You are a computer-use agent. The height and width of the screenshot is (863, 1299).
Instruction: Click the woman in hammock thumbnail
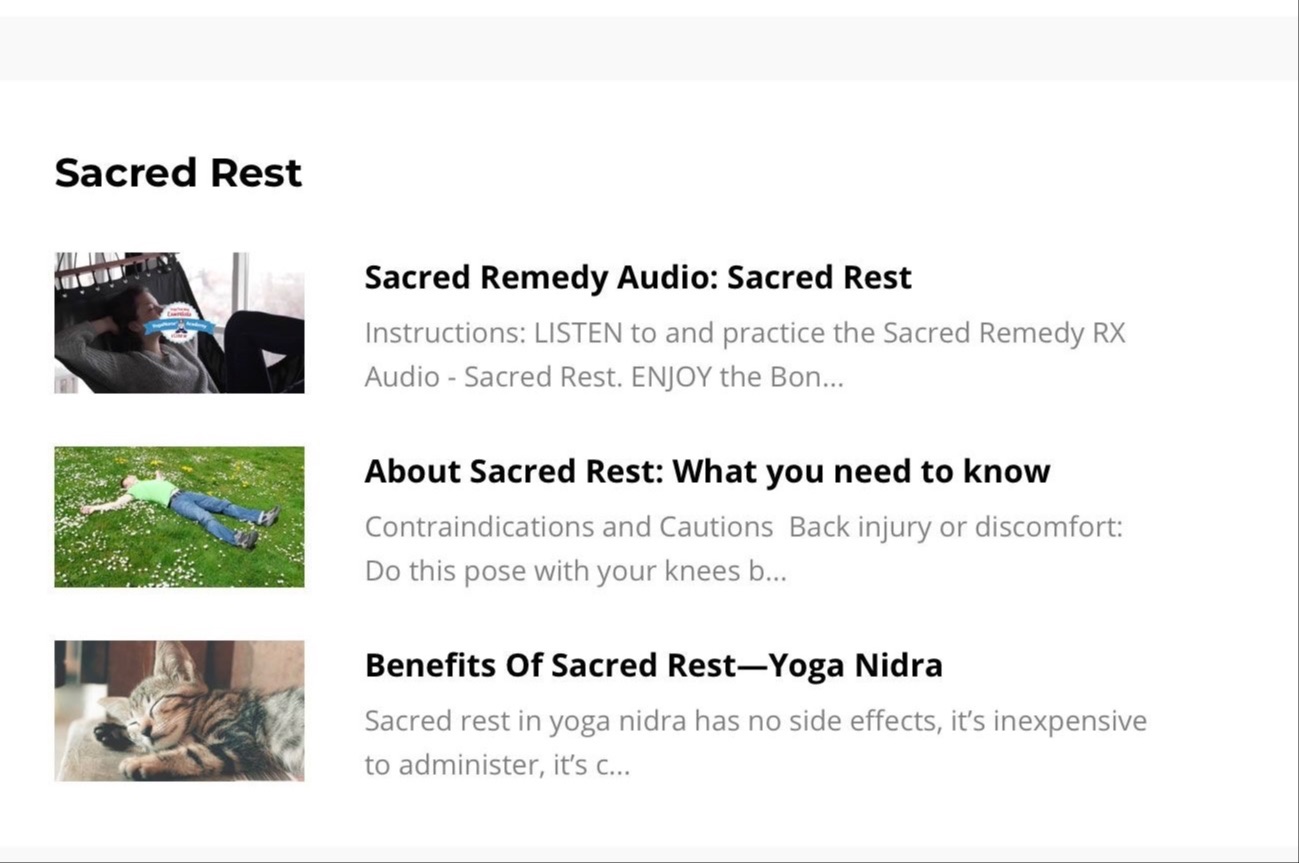click(x=179, y=322)
